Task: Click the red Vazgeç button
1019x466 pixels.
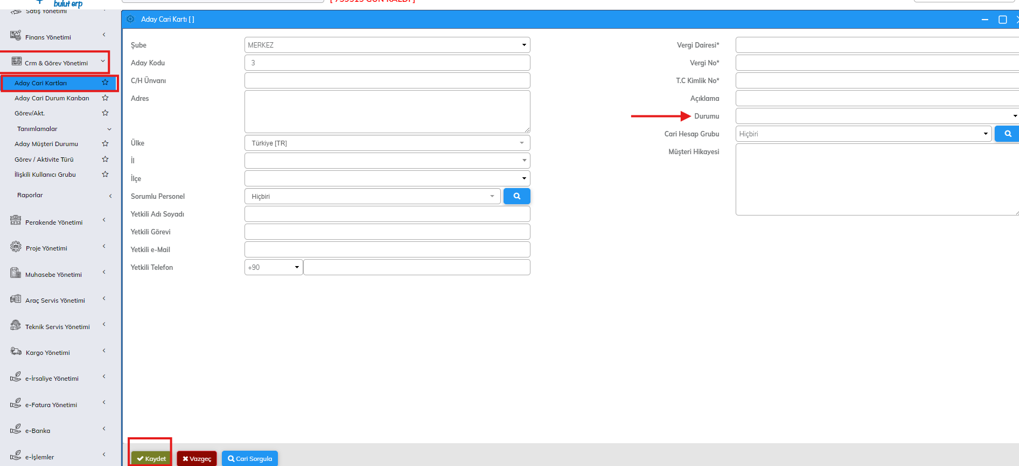Action: coord(196,458)
